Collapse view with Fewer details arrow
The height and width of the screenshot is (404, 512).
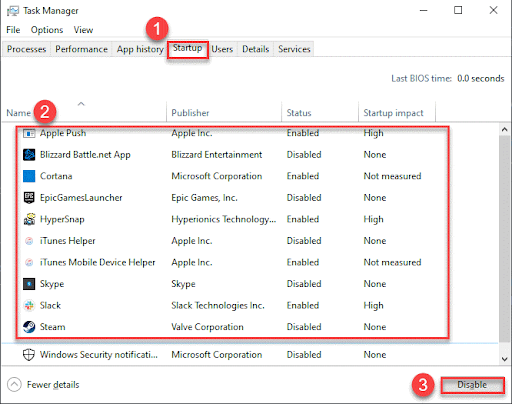tap(14, 385)
